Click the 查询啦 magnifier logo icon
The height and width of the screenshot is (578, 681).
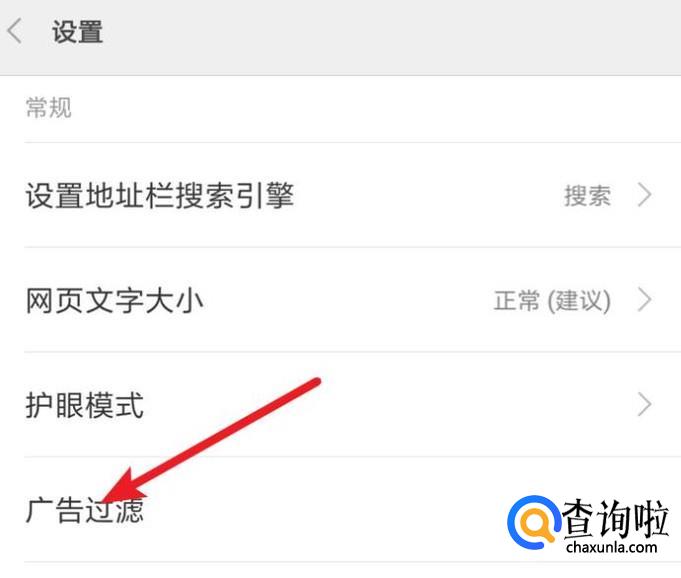(x=533, y=522)
